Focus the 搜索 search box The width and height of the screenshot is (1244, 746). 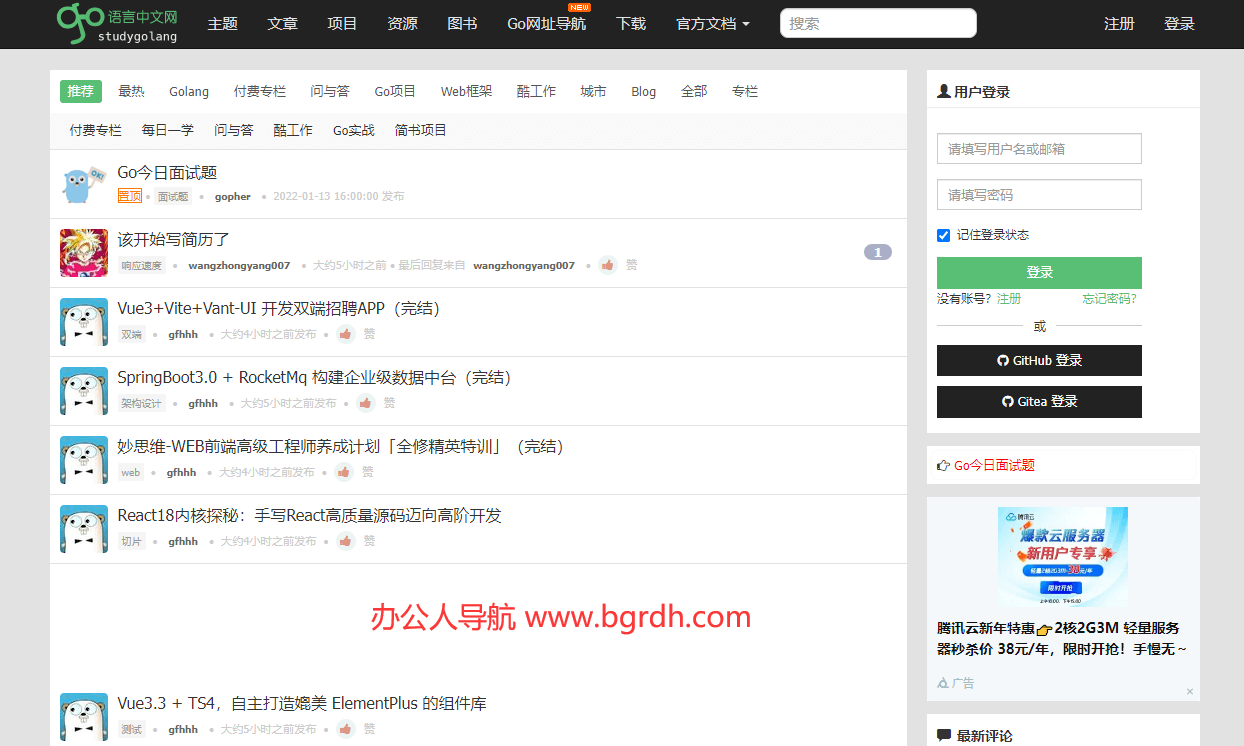[x=878, y=23]
